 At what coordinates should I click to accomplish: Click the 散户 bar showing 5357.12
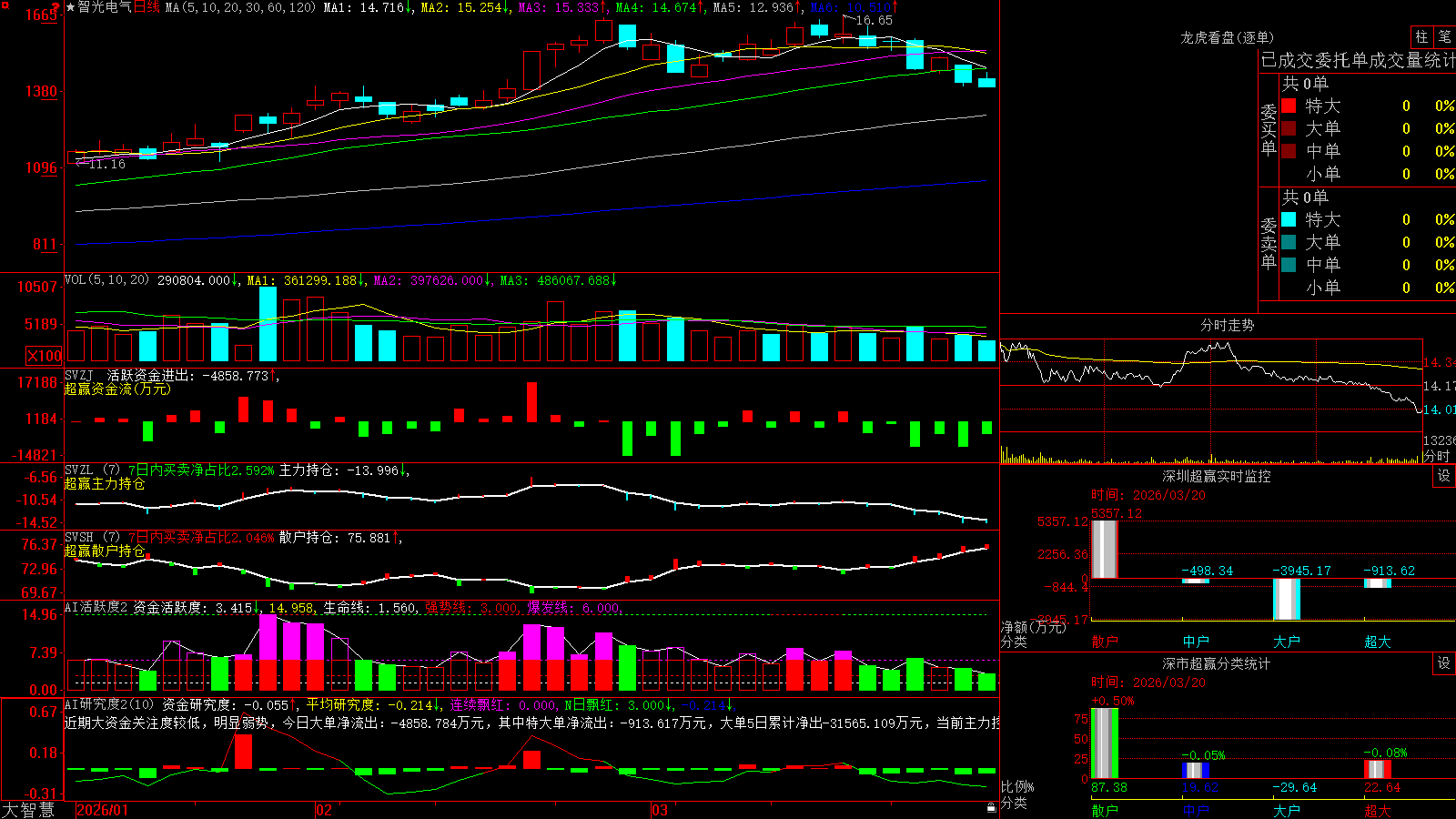(1105, 549)
